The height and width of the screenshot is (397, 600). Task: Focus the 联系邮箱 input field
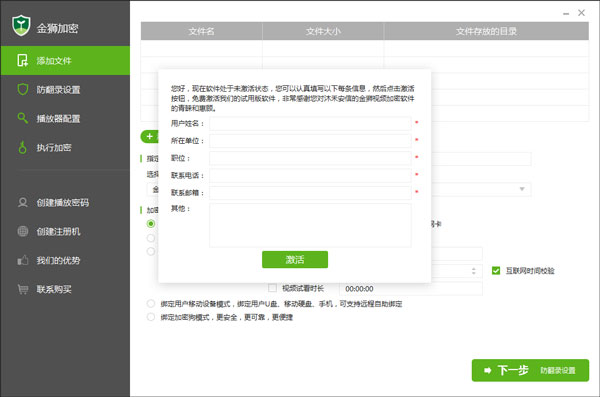click(310, 193)
